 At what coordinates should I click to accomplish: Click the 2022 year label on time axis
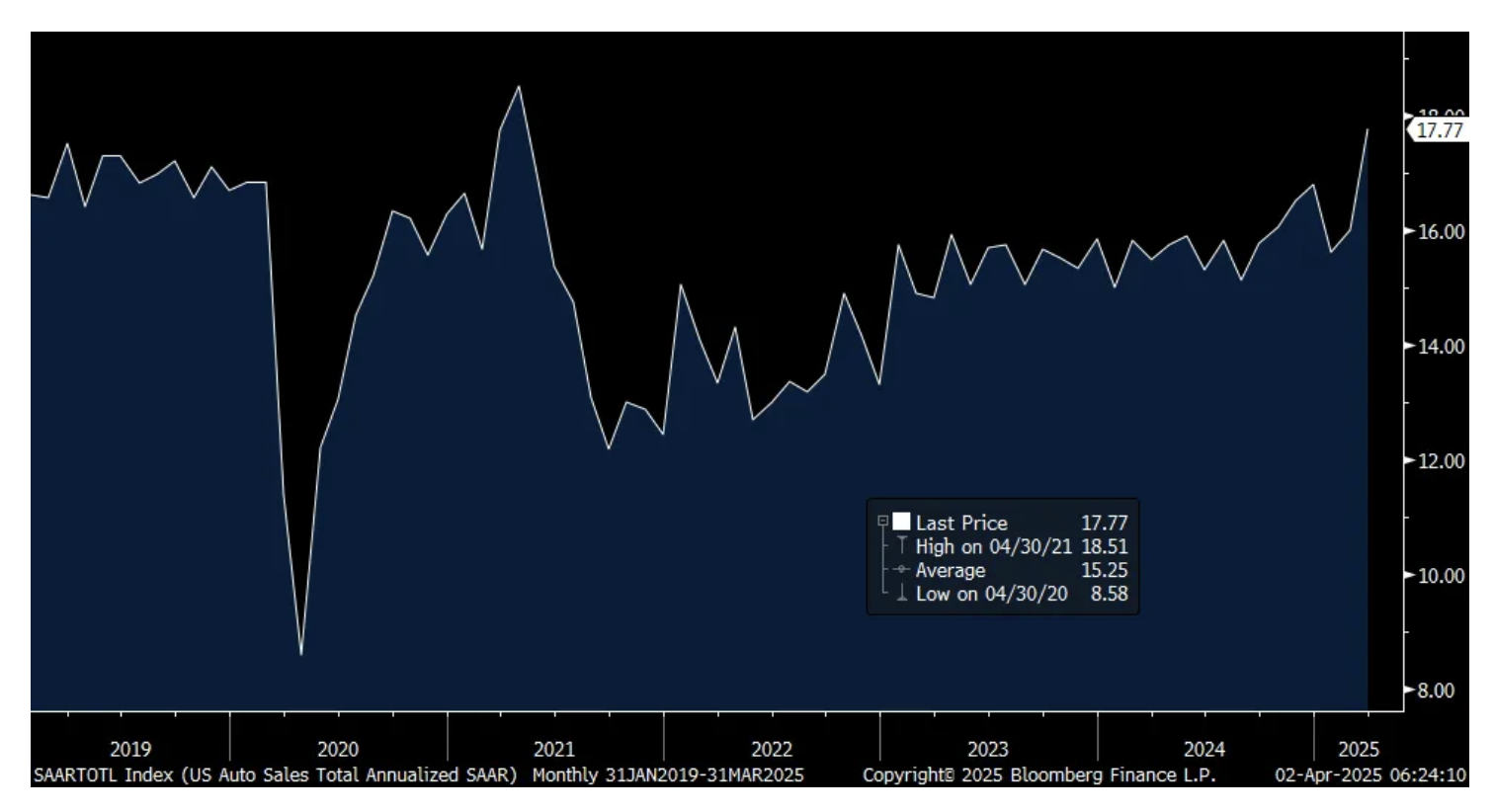click(x=772, y=750)
